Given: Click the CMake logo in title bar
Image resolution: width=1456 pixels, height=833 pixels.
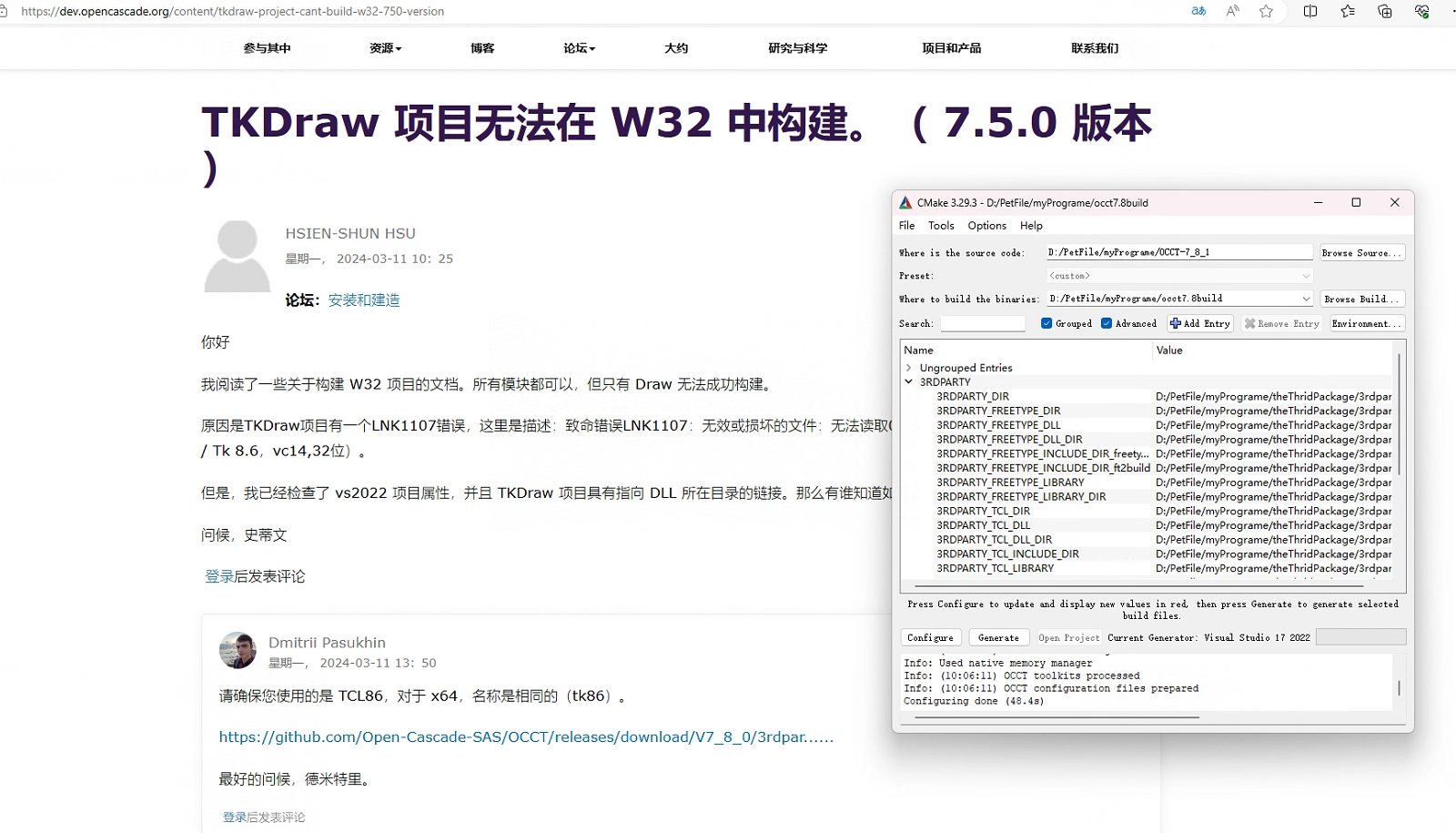Looking at the screenshot, I should coord(905,203).
